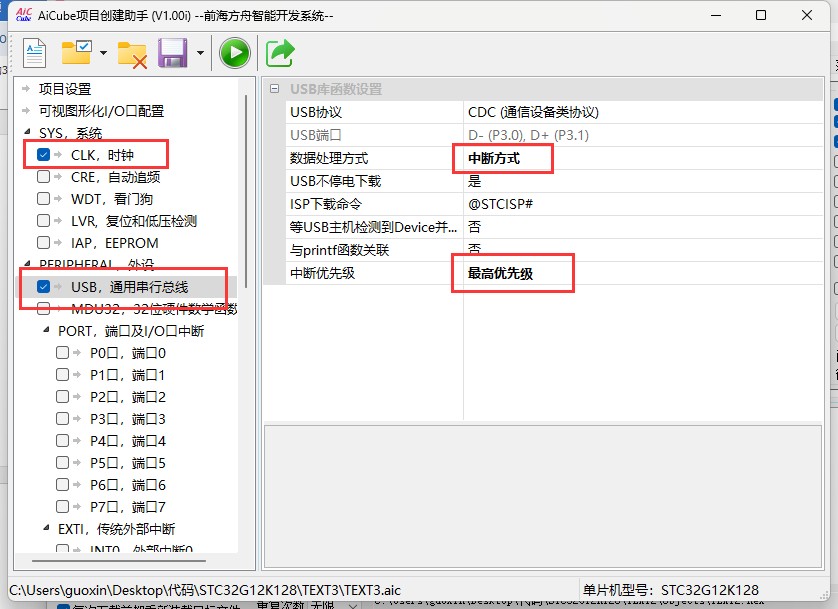
Task: Enable the P7口 checkbox
Action: [x=63, y=506]
